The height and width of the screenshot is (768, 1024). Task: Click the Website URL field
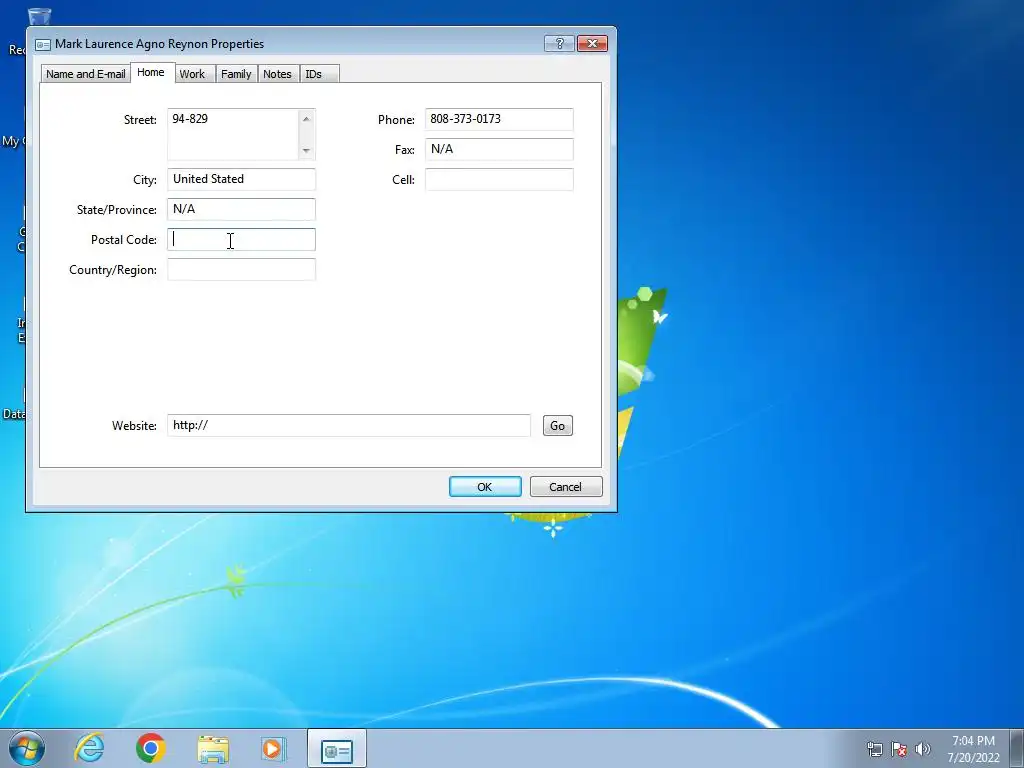tap(349, 425)
